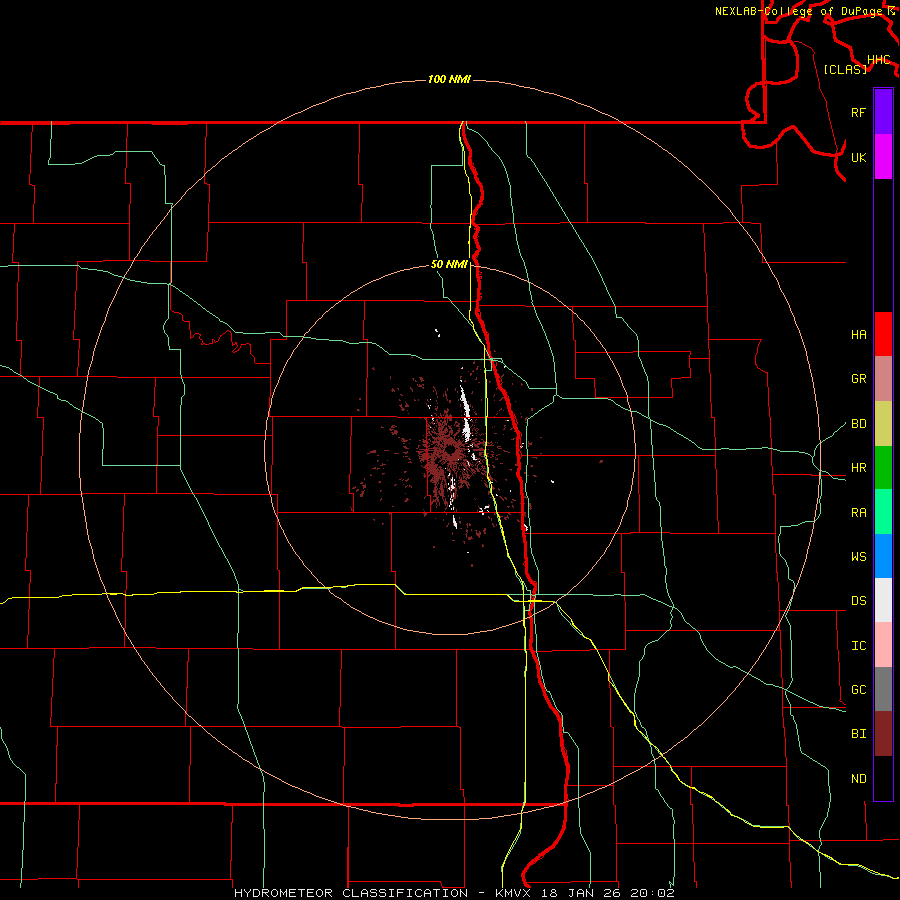Image resolution: width=900 pixels, height=900 pixels.
Task: Click the HHC product code text
Action: [878, 60]
